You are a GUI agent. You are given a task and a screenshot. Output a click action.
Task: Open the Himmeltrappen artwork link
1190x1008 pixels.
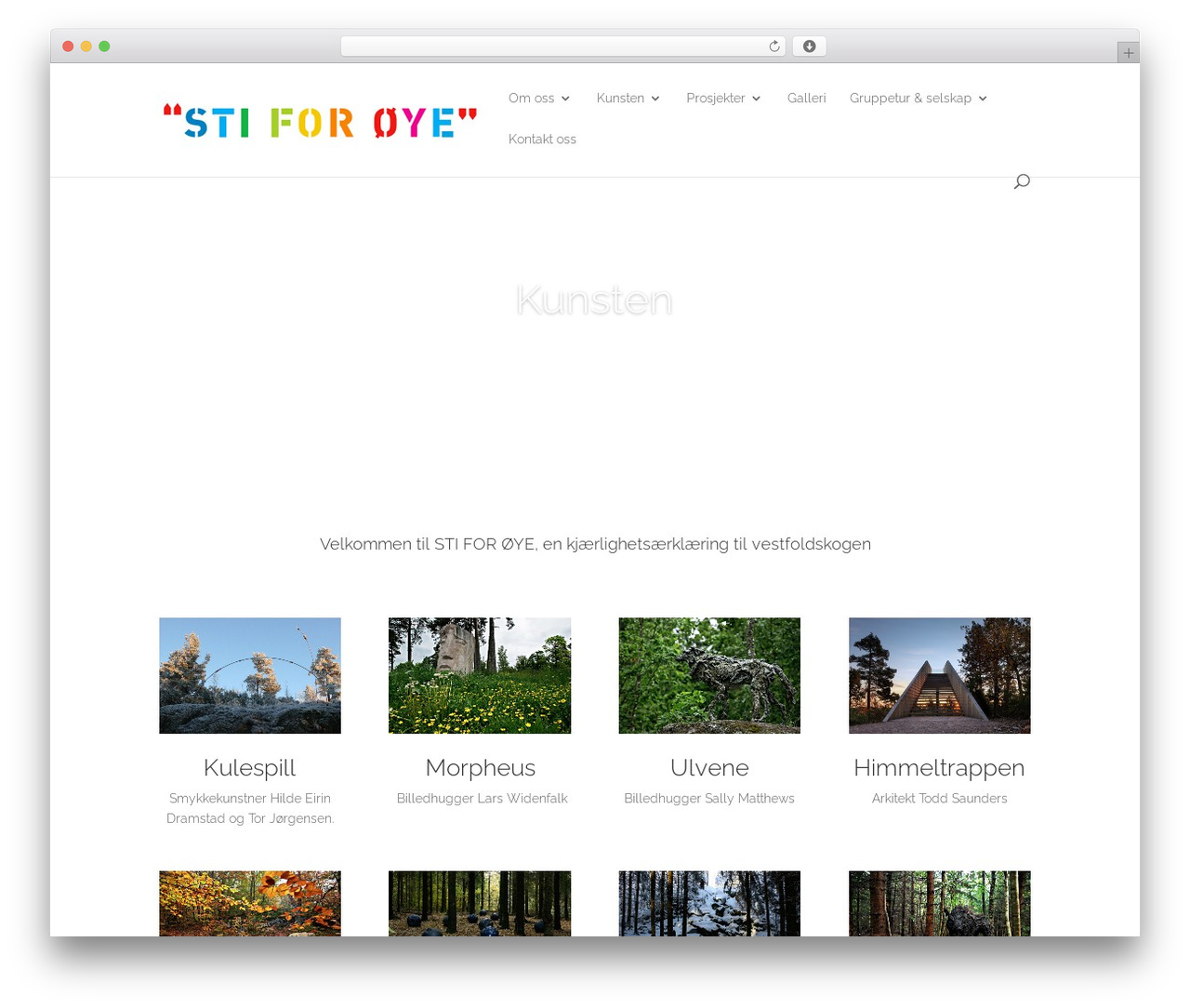939,767
